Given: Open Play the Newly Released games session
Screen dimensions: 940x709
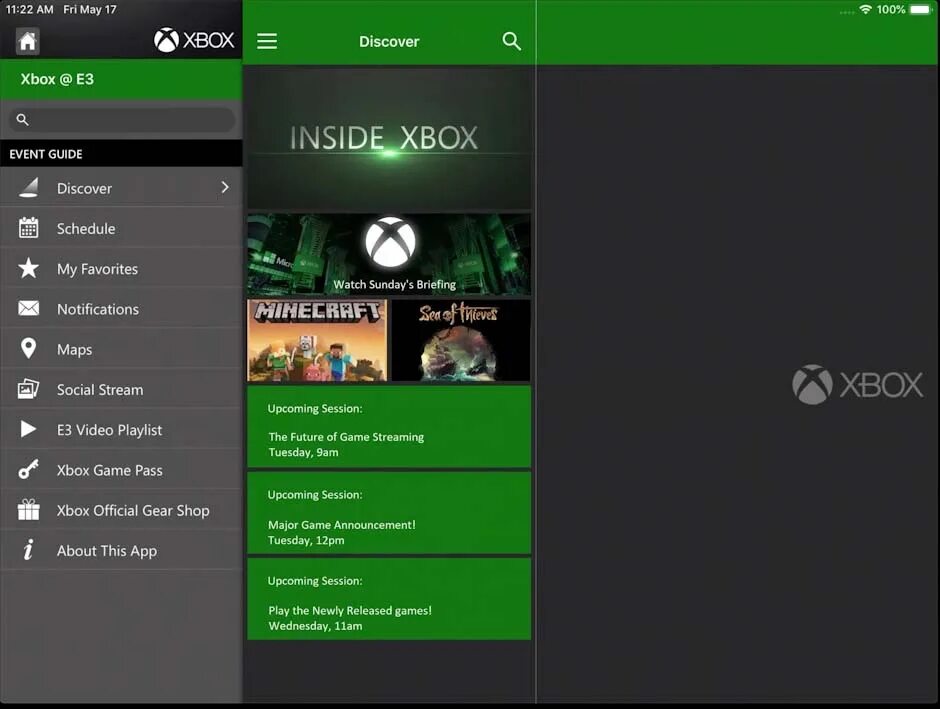Looking at the screenshot, I should [x=389, y=599].
